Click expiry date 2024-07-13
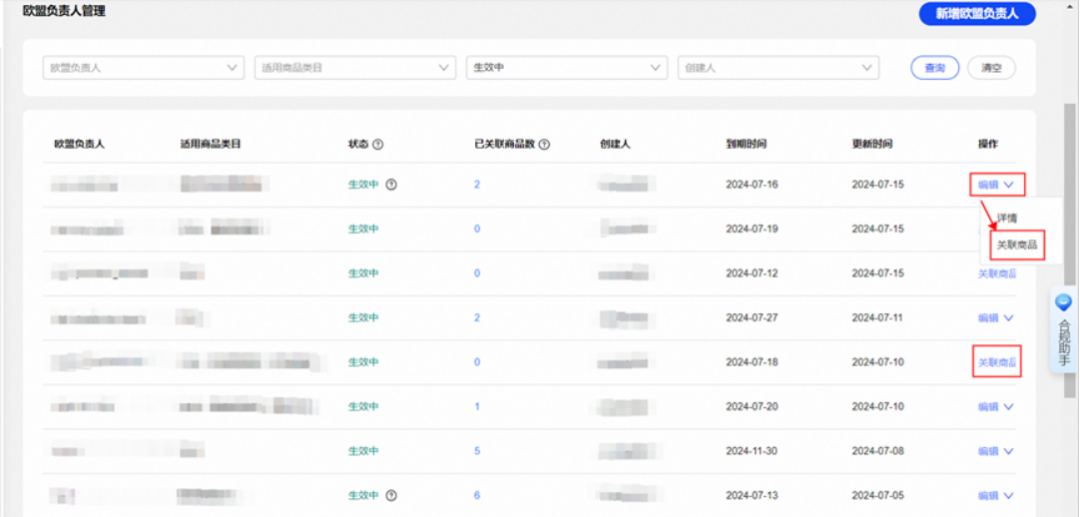The width and height of the screenshot is (1080, 517). pyautogui.click(x=751, y=495)
